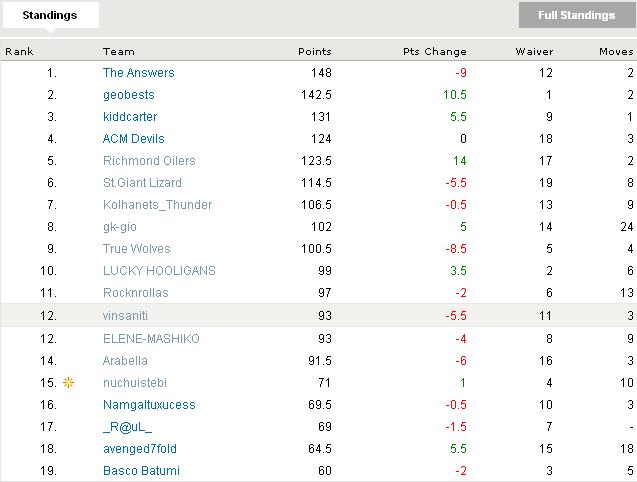The width and height of the screenshot is (637, 482).
Task: Open Basco Batumi team link
Action: (141, 471)
